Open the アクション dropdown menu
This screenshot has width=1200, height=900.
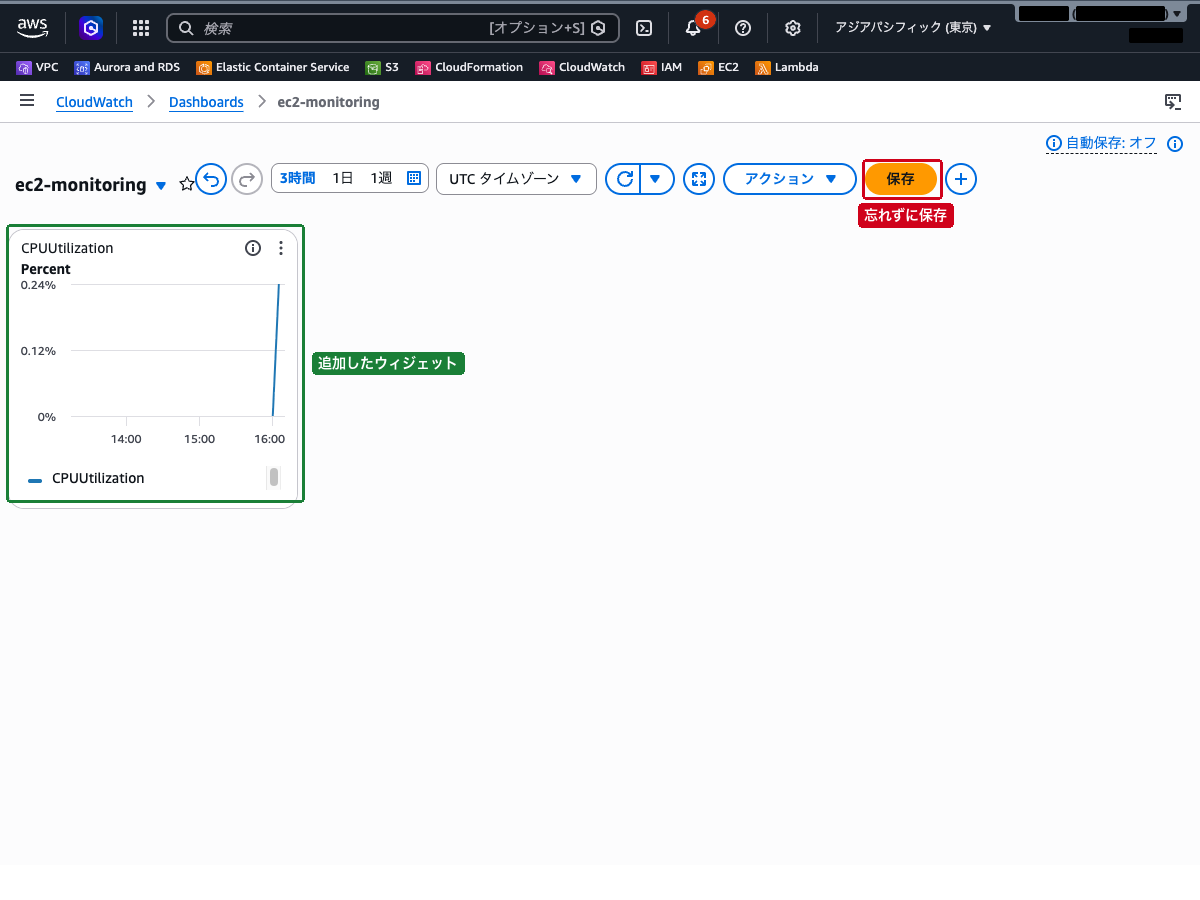(x=790, y=179)
